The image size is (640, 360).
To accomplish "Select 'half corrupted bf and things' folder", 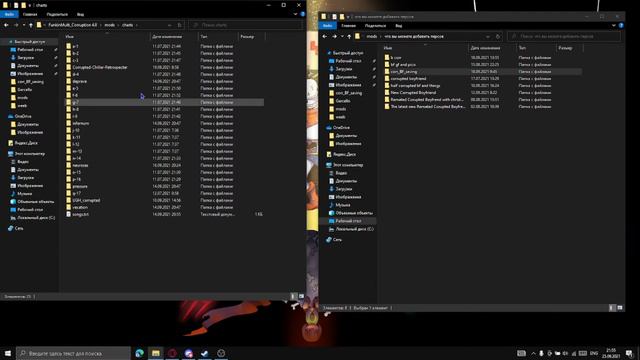I will tap(415, 85).
